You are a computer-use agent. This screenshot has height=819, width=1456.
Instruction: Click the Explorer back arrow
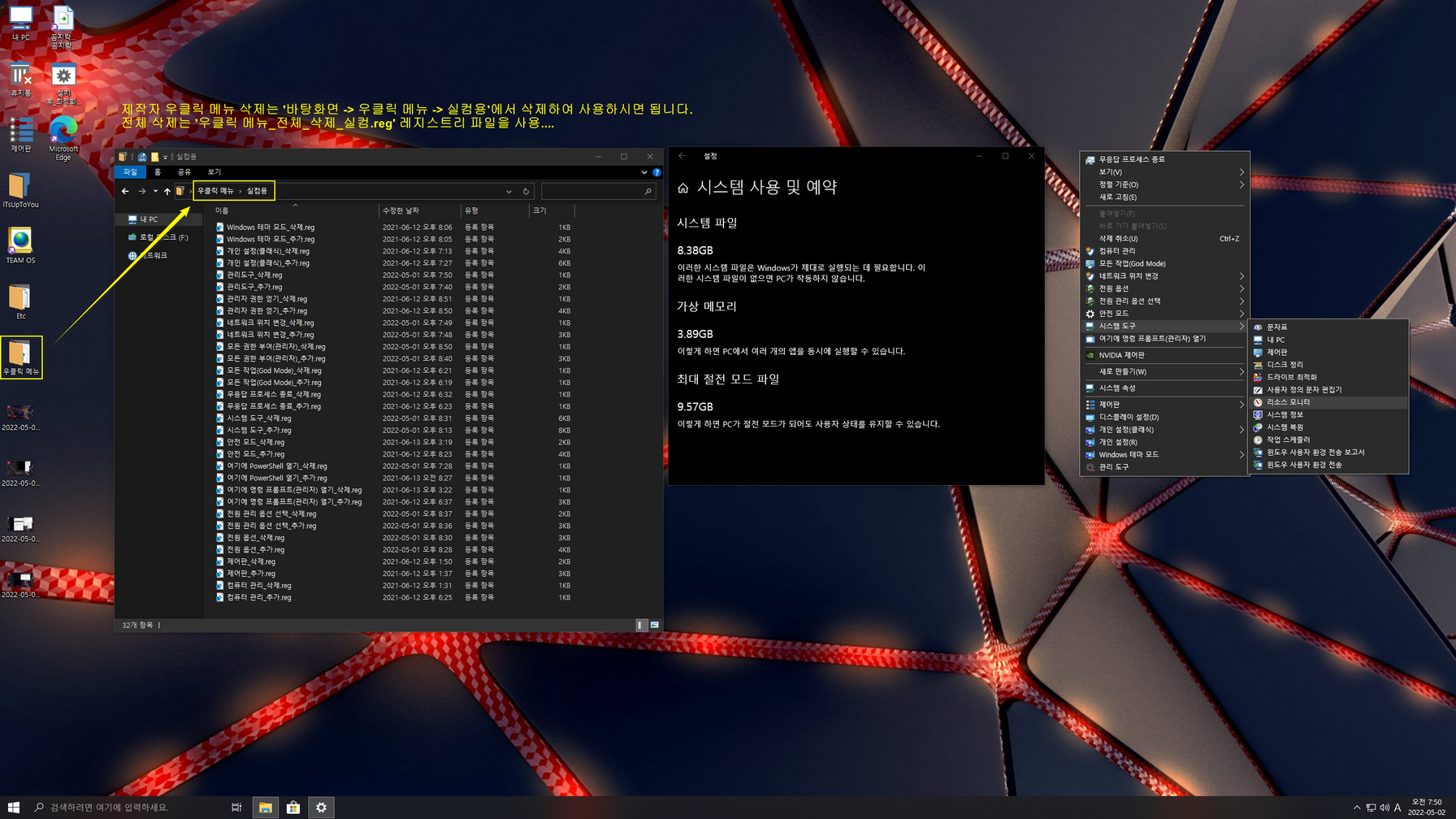point(125,191)
